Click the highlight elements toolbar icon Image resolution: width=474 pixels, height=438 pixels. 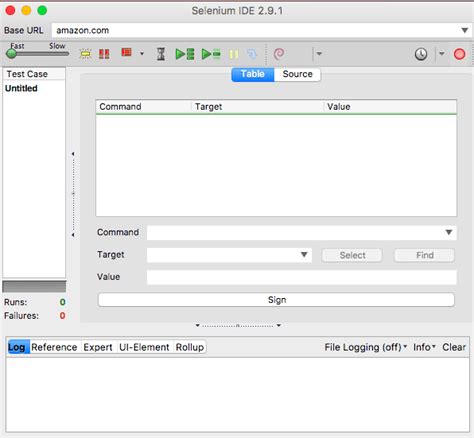click(x=85, y=54)
